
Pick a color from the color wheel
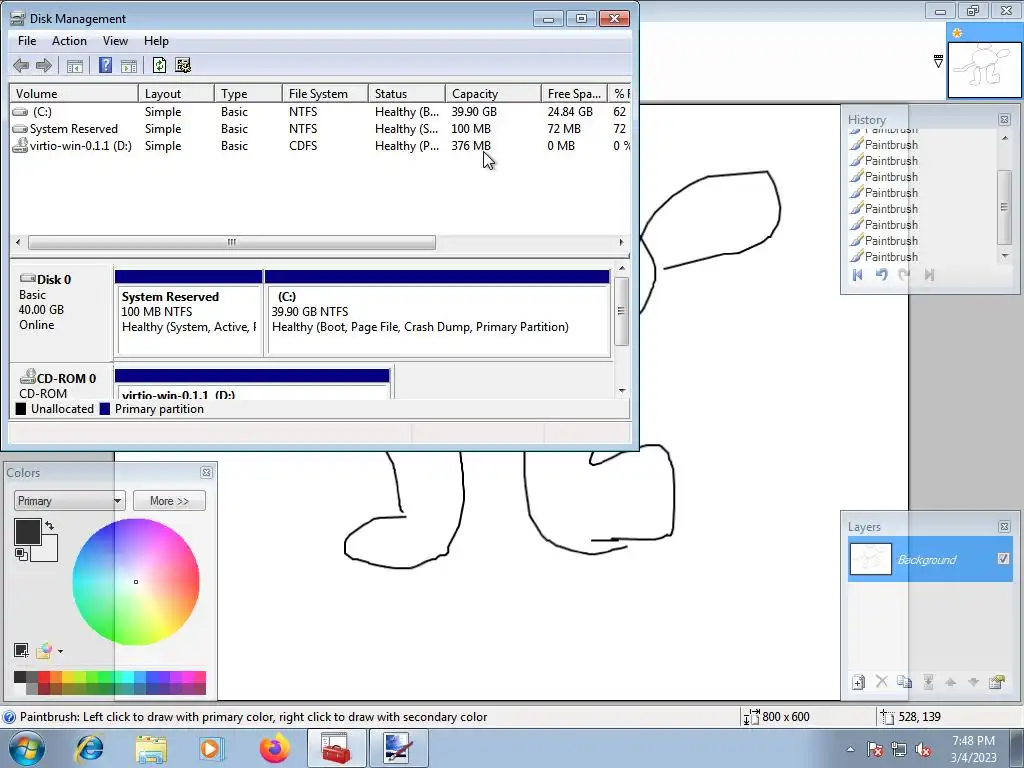pyautogui.click(x=136, y=581)
